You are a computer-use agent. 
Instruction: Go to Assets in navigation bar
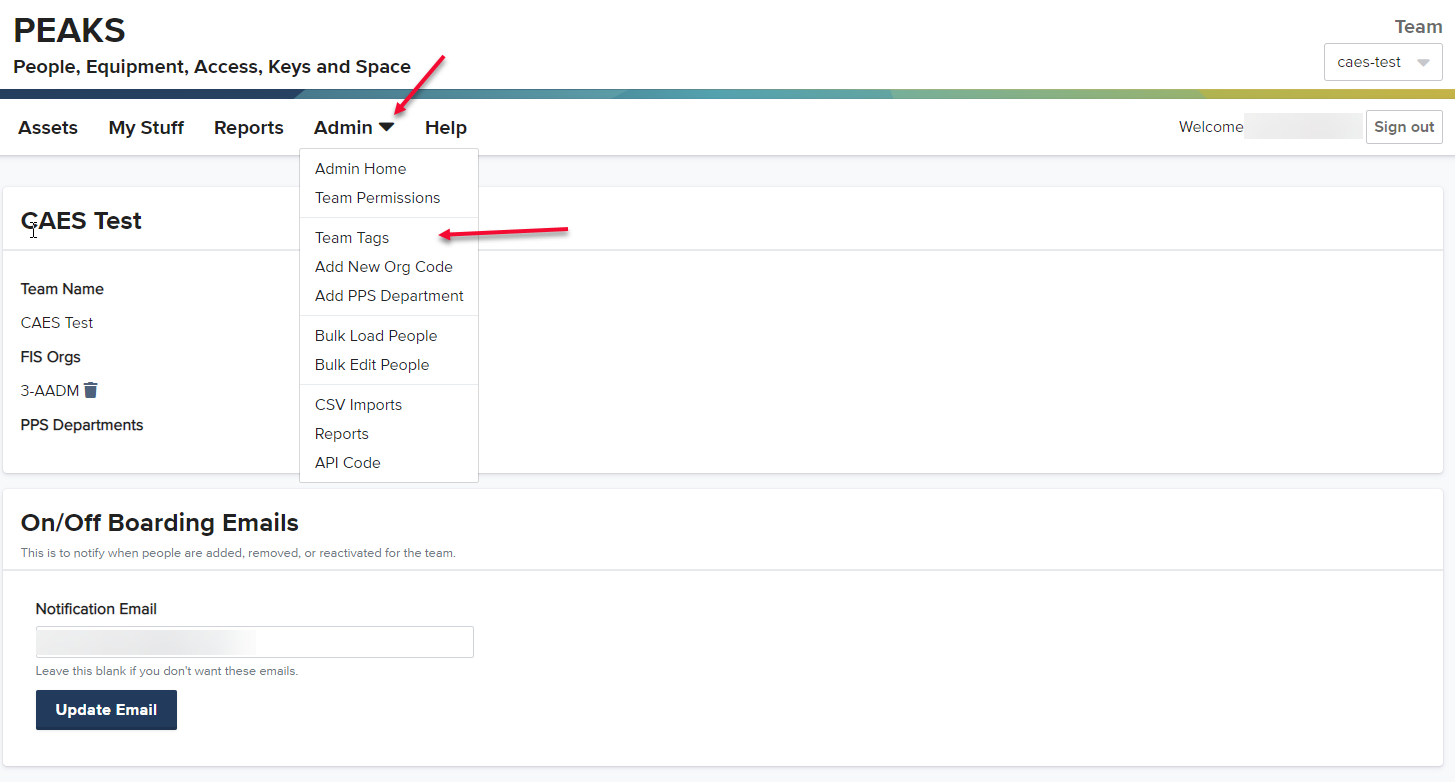coord(48,128)
